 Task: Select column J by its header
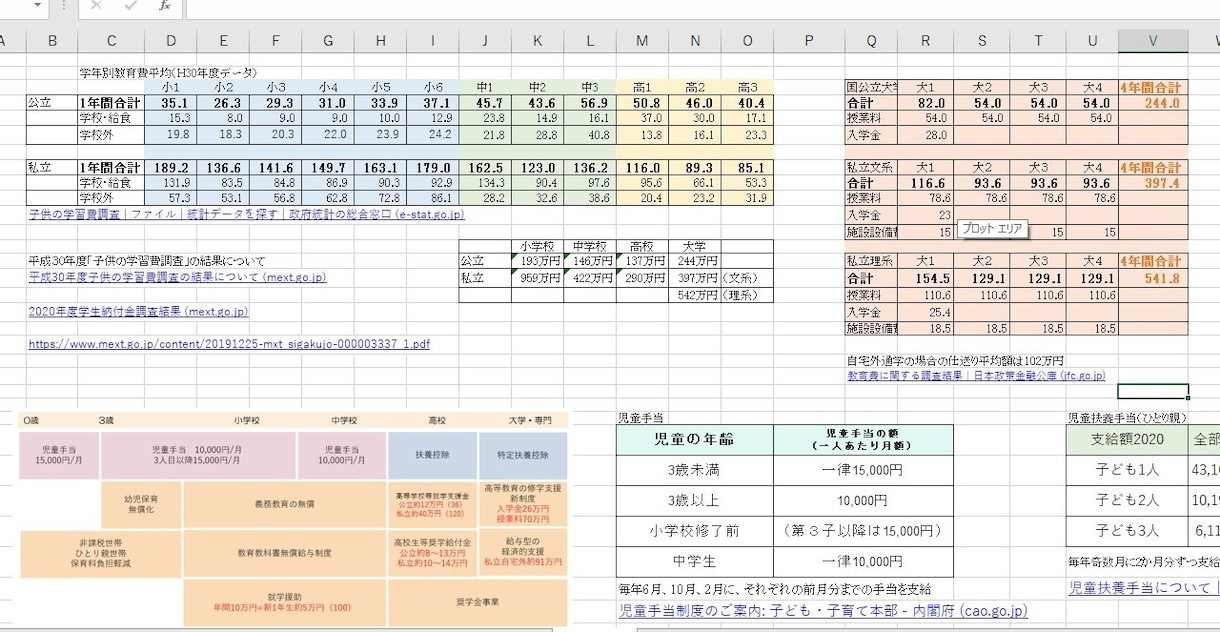(484, 41)
